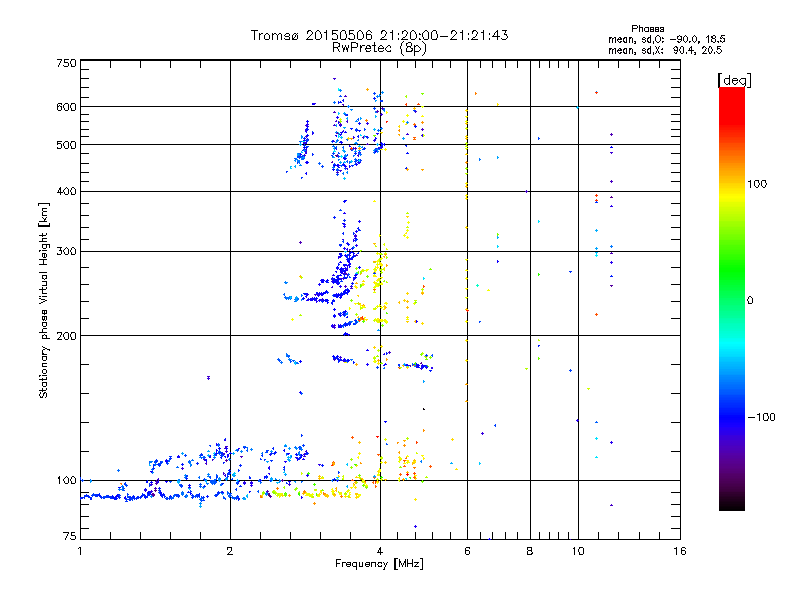Click the x-axis title "Frequency [MHz]"
Screen dimensions: 800x600
379,564
